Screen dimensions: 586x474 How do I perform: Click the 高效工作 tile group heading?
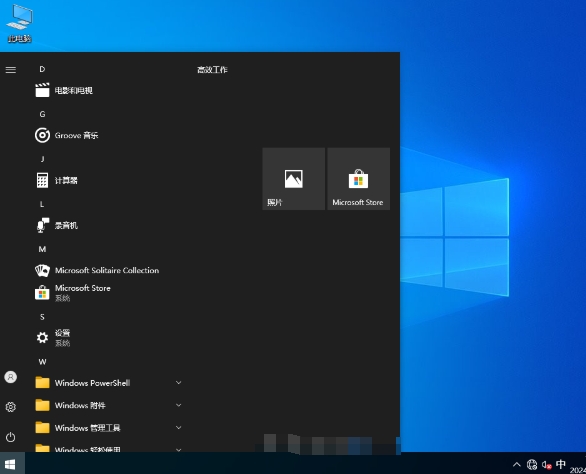point(212,70)
